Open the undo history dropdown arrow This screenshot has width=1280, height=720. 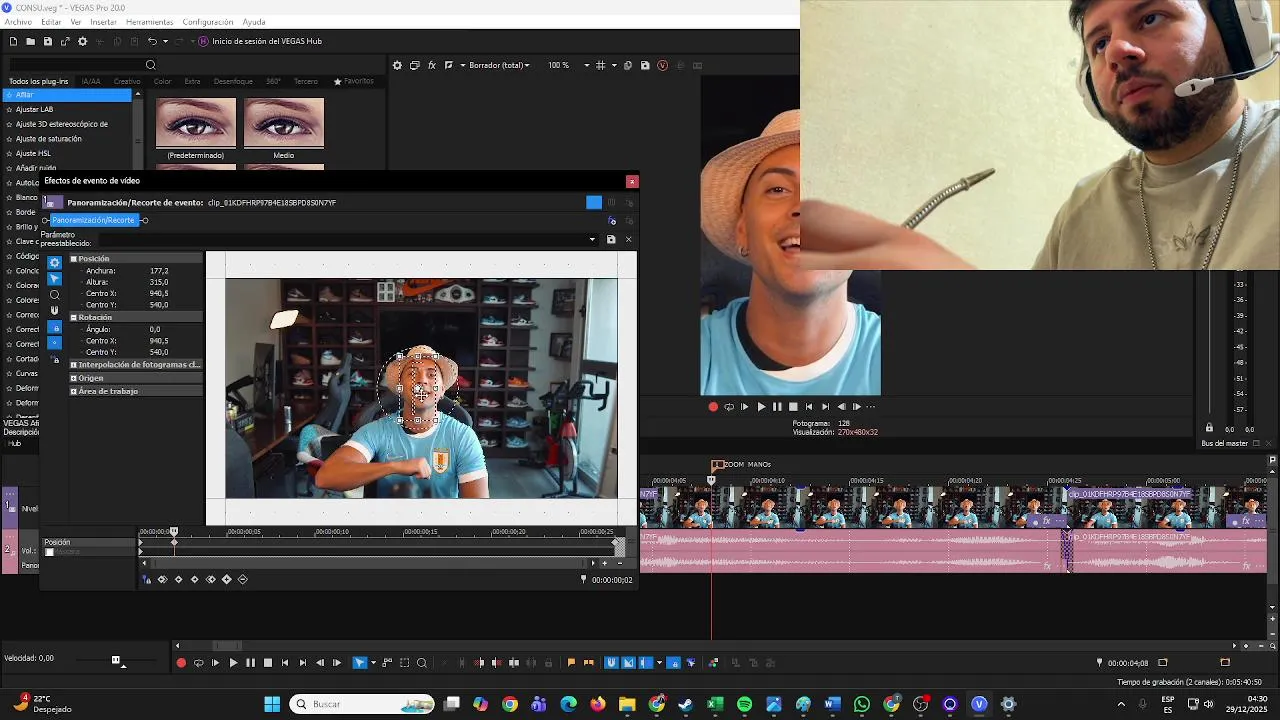click(x=165, y=41)
